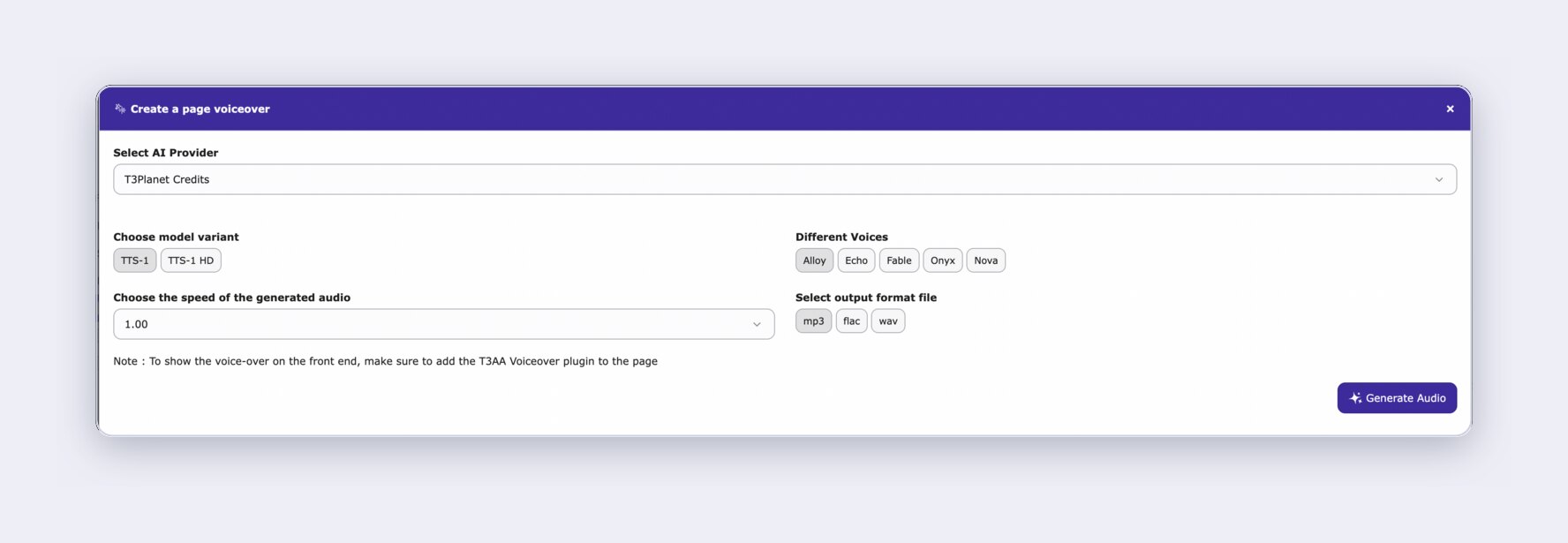Select flac as output format
1568x543 pixels.
[x=851, y=321]
